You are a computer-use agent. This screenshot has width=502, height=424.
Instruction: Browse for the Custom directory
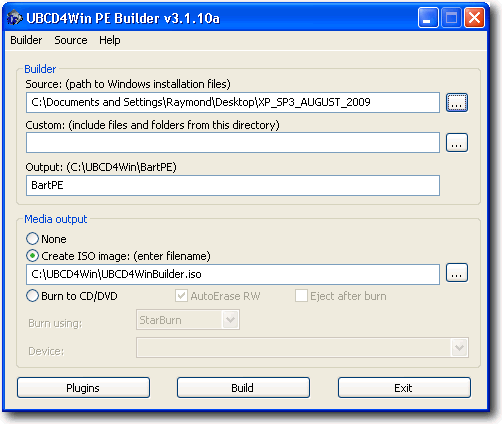click(457, 143)
